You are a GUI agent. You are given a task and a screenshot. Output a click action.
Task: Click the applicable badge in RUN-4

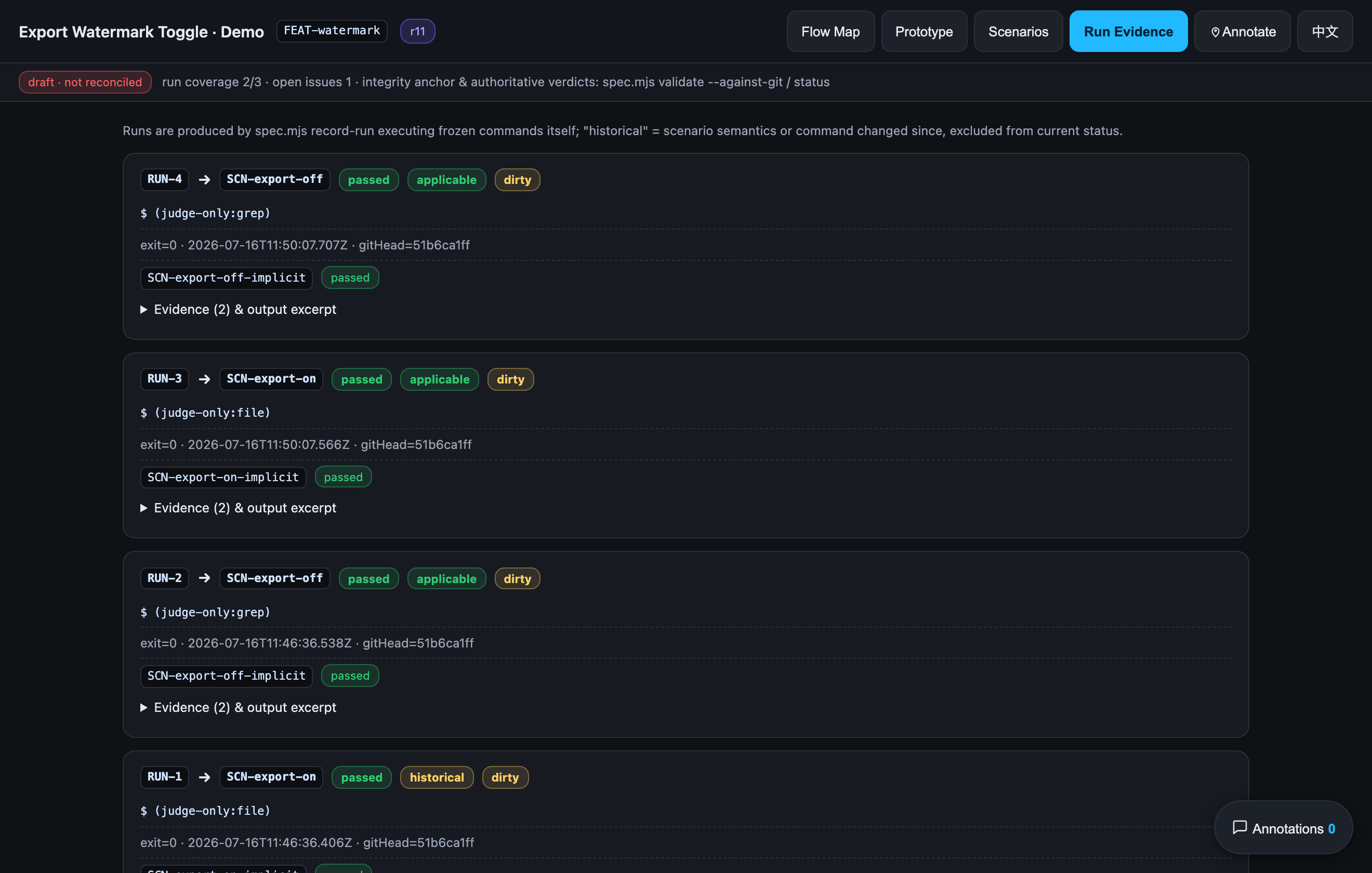[446, 180]
